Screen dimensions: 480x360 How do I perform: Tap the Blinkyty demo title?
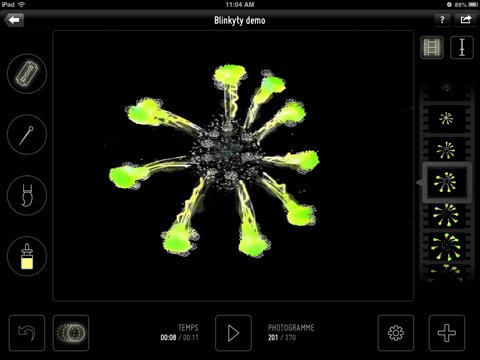[x=240, y=21]
